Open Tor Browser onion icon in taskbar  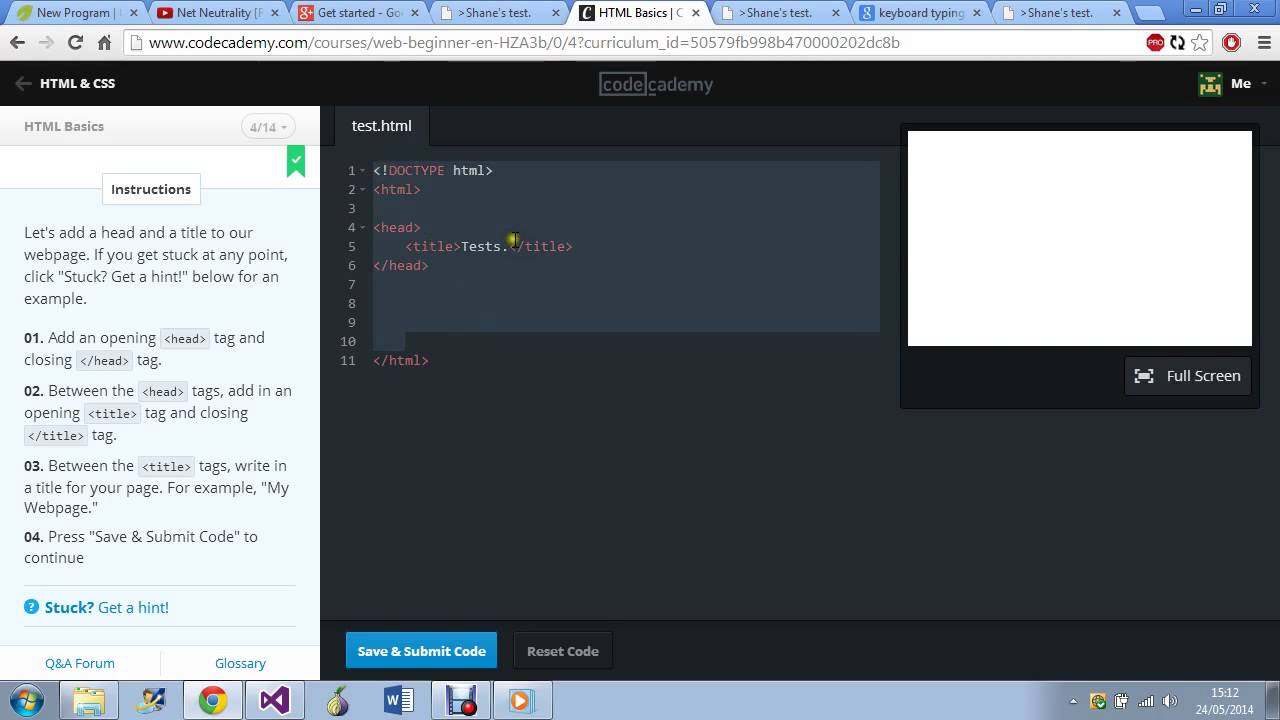[337, 700]
